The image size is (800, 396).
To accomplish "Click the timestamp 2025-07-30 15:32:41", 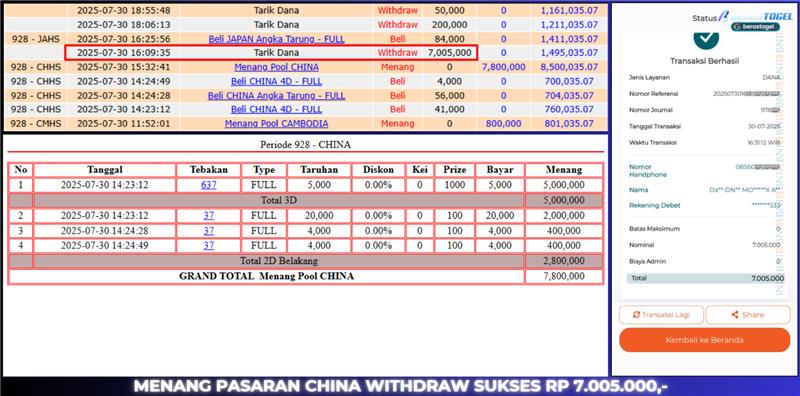I will (123, 67).
